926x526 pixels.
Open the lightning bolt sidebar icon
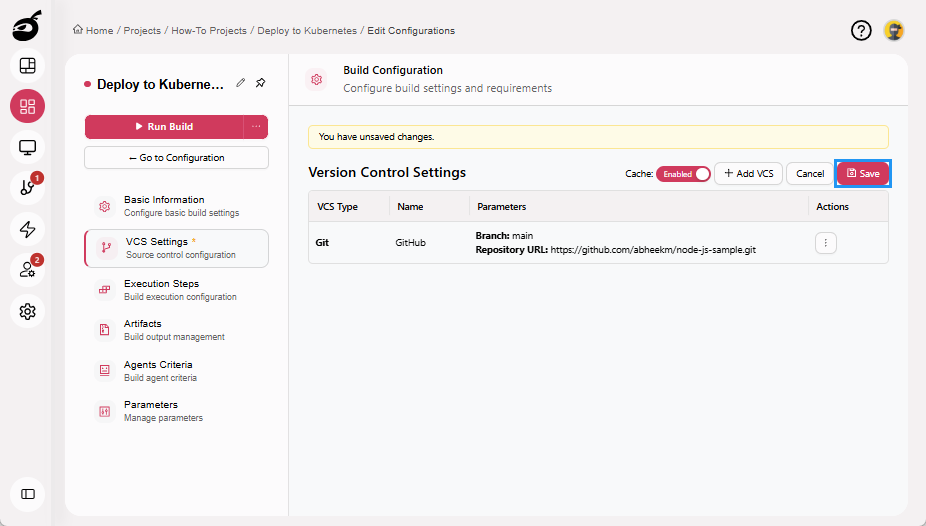pyautogui.click(x=27, y=229)
